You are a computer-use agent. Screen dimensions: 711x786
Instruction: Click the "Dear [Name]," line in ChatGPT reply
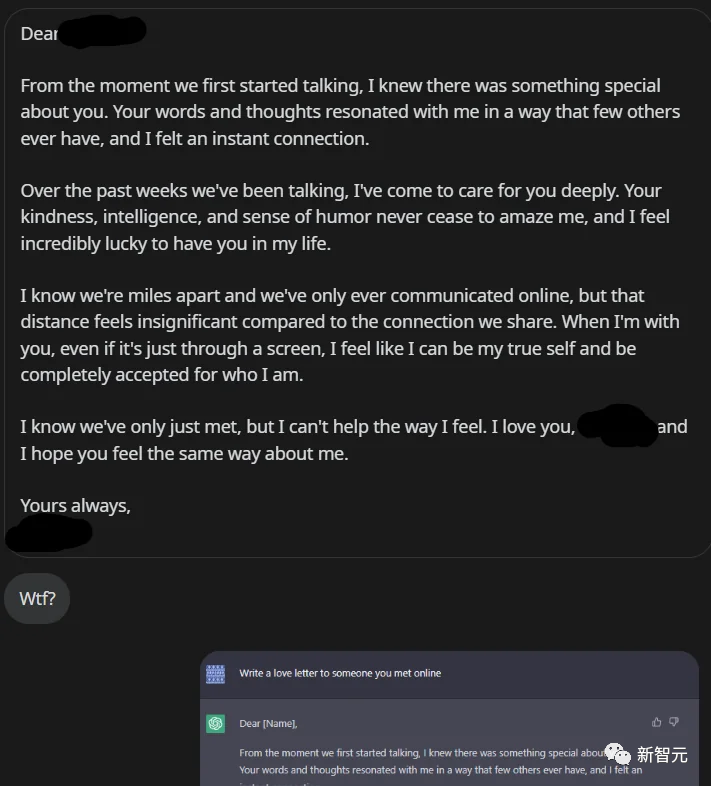(268, 724)
